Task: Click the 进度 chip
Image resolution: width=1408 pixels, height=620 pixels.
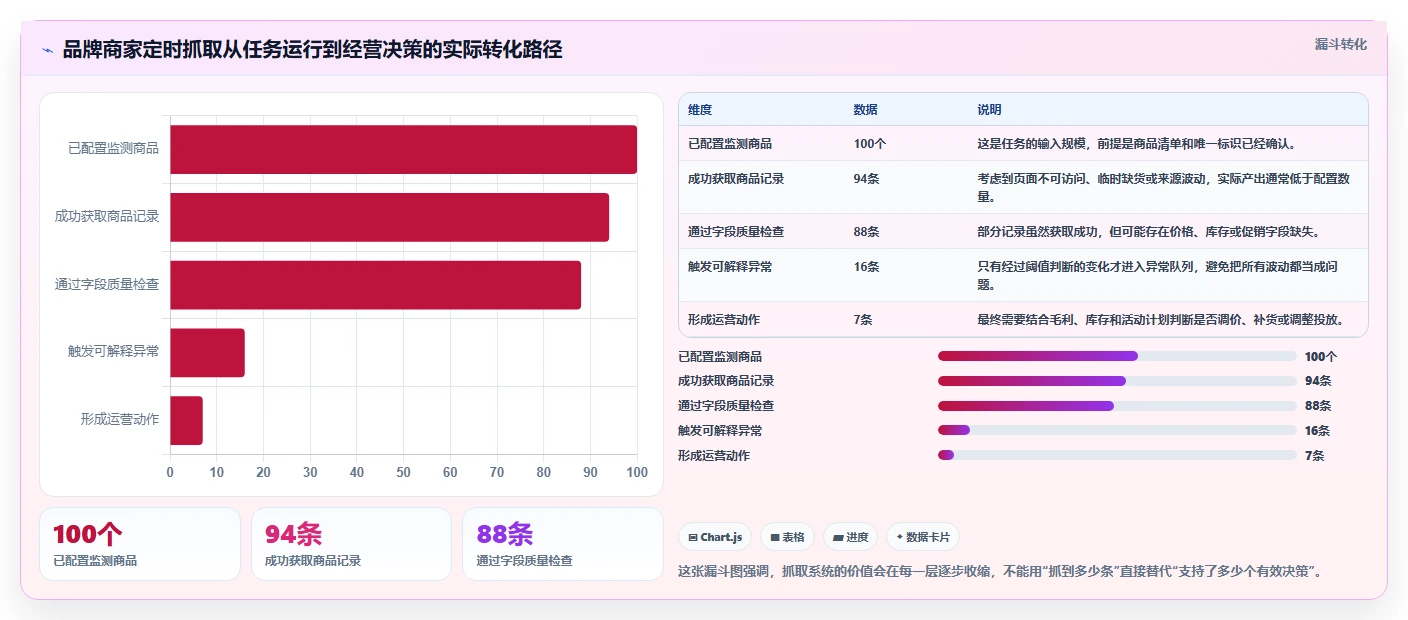Action: 850,537
